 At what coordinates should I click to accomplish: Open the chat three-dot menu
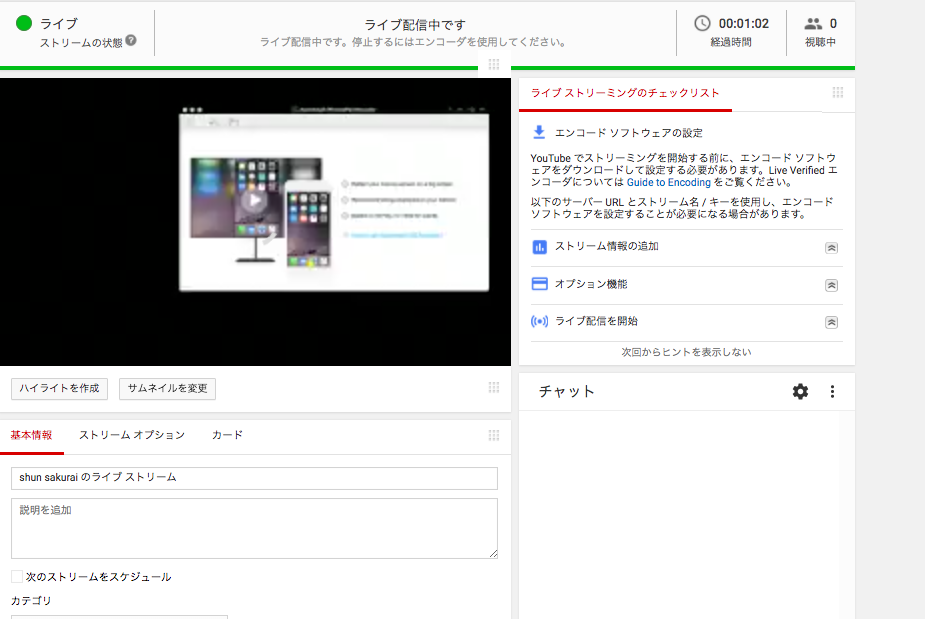point(833,392)
